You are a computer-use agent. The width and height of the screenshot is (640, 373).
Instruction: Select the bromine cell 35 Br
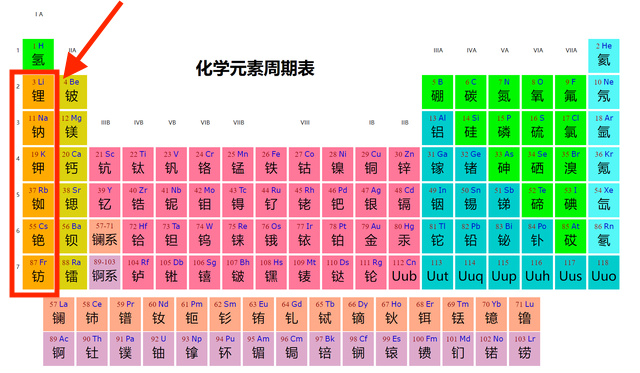[570, 164]
